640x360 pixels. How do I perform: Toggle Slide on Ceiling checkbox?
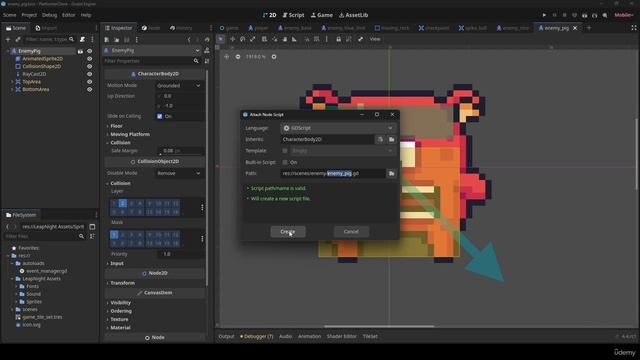click(x=160, y=116)
